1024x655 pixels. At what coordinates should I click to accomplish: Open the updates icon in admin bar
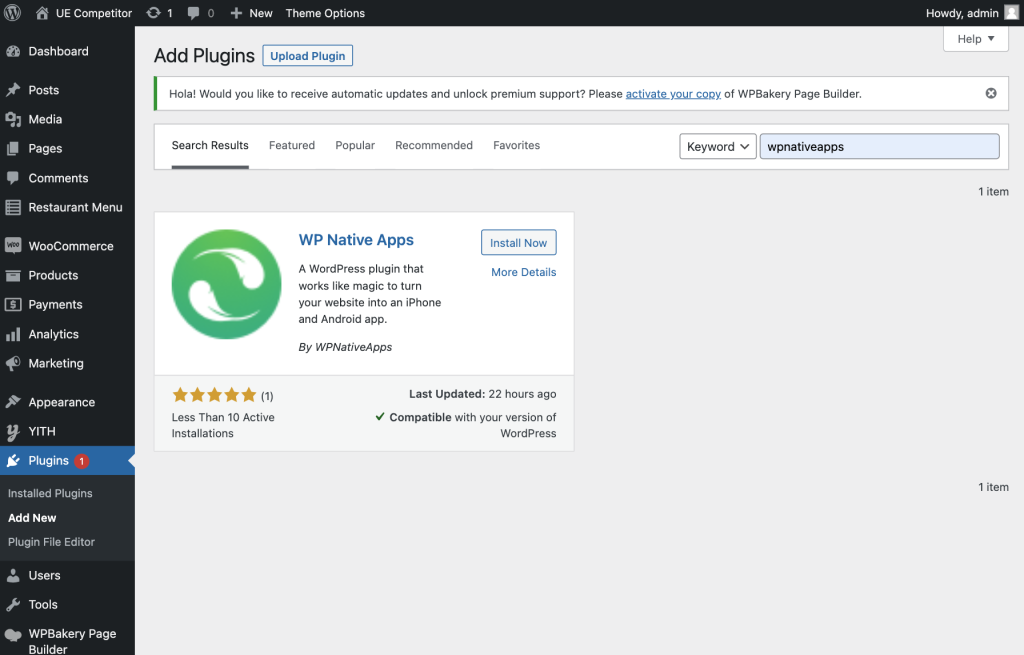tap(153, 13)
